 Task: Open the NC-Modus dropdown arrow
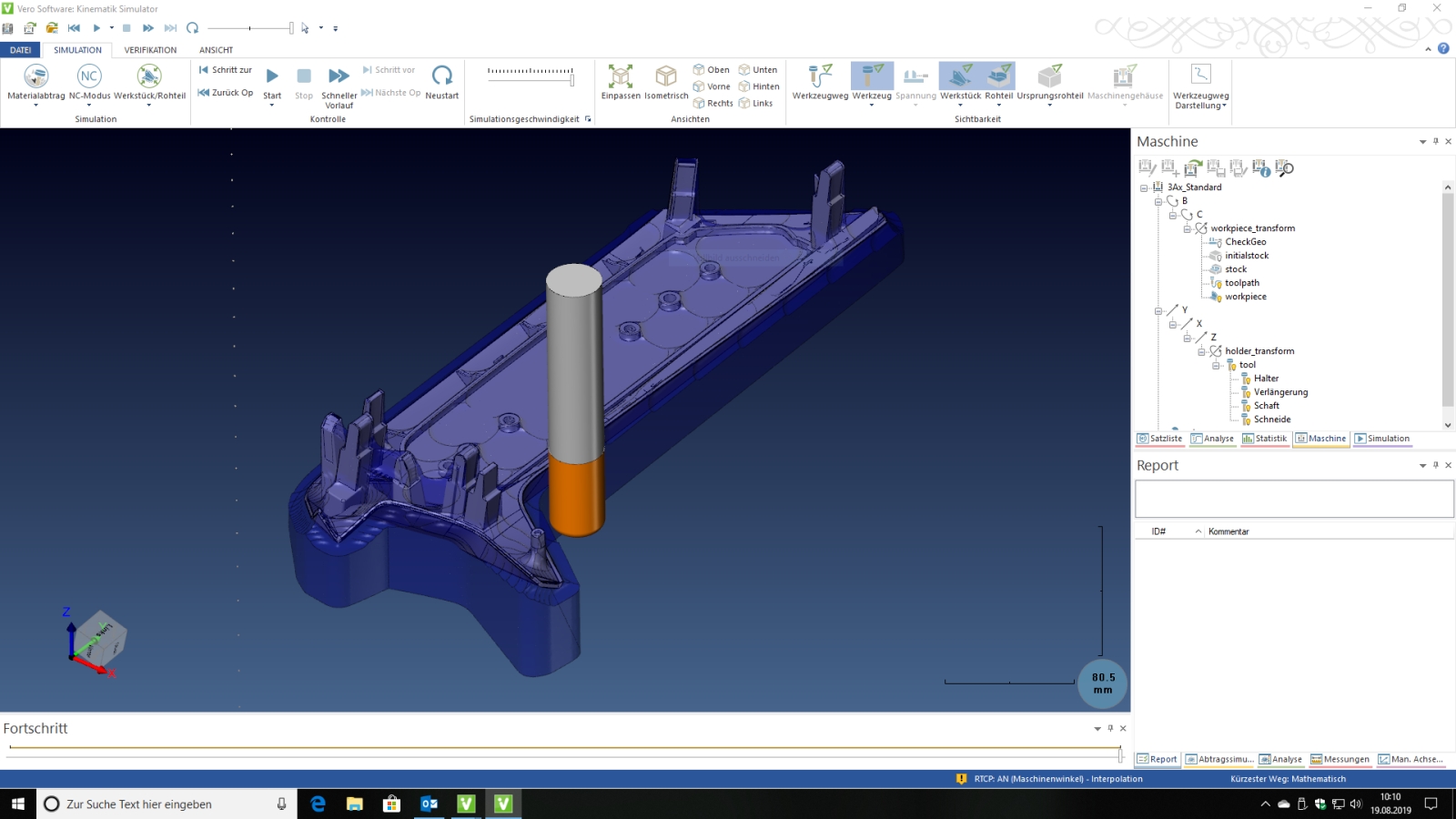click(x=89, y=106)
